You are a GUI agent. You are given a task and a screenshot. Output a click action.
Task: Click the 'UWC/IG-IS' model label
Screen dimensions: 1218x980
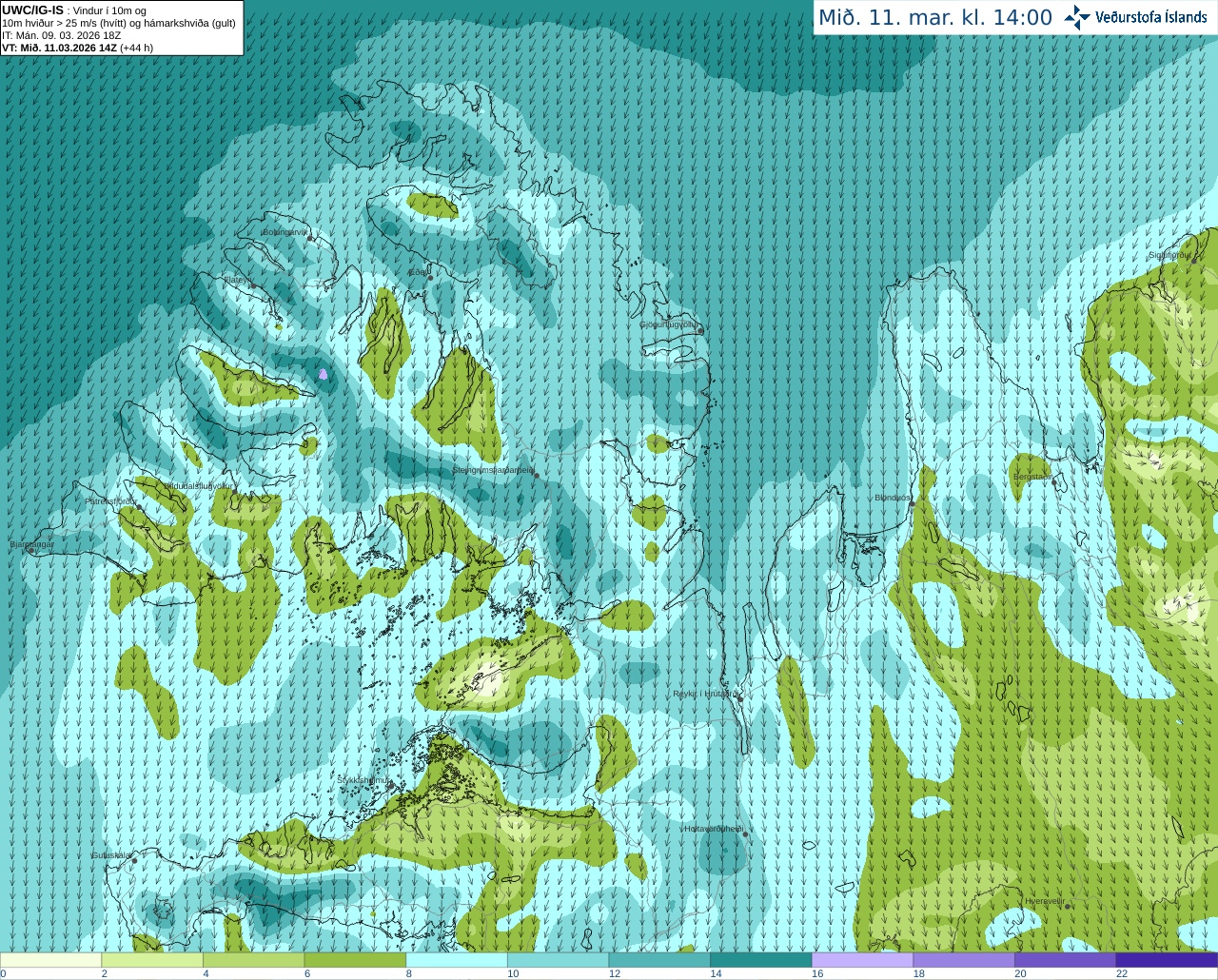point(32,10)
